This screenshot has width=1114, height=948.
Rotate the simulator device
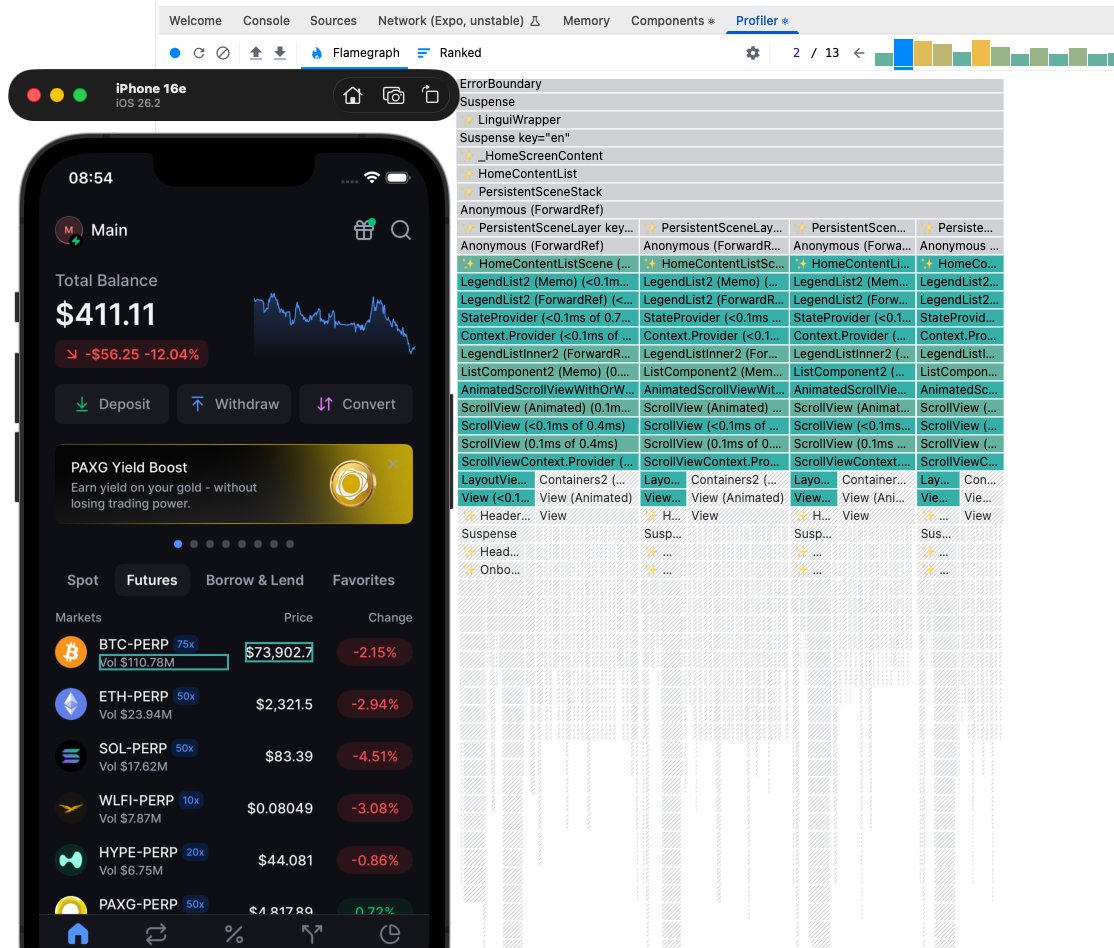[431, 95]
